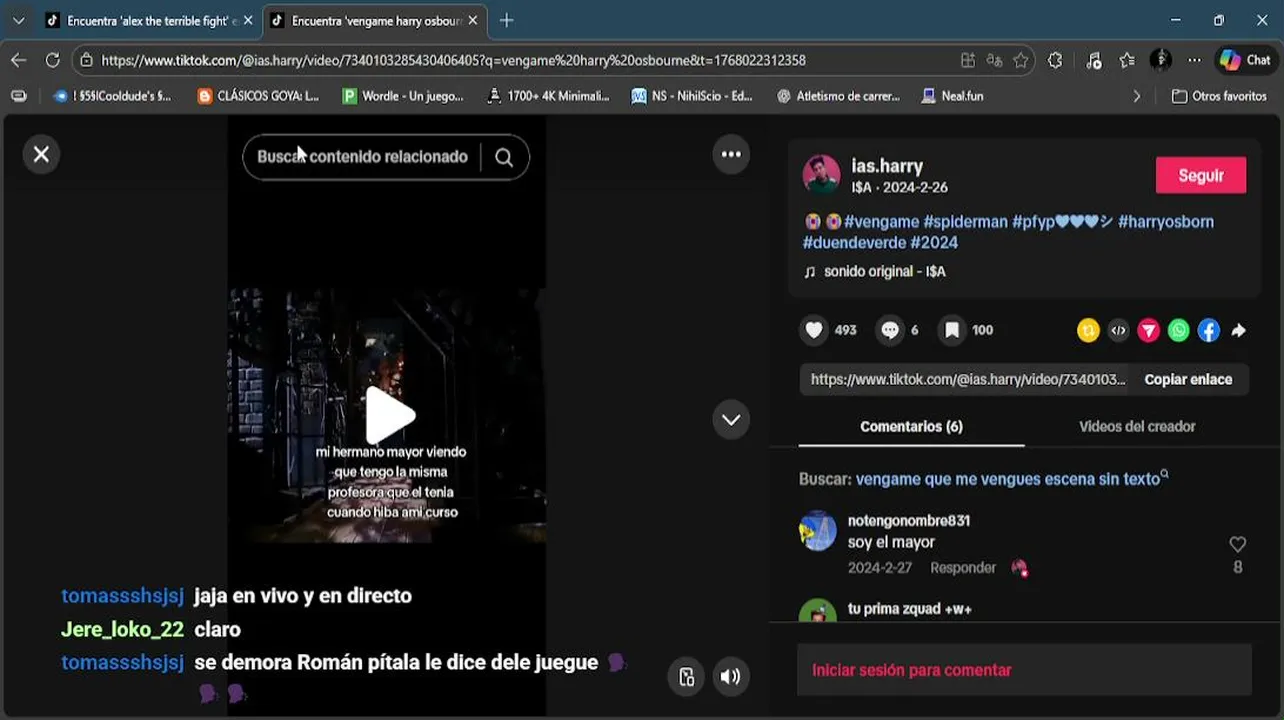Open comments via speech bubble icon
1284x720 pixels.
(x=890, y=330)
